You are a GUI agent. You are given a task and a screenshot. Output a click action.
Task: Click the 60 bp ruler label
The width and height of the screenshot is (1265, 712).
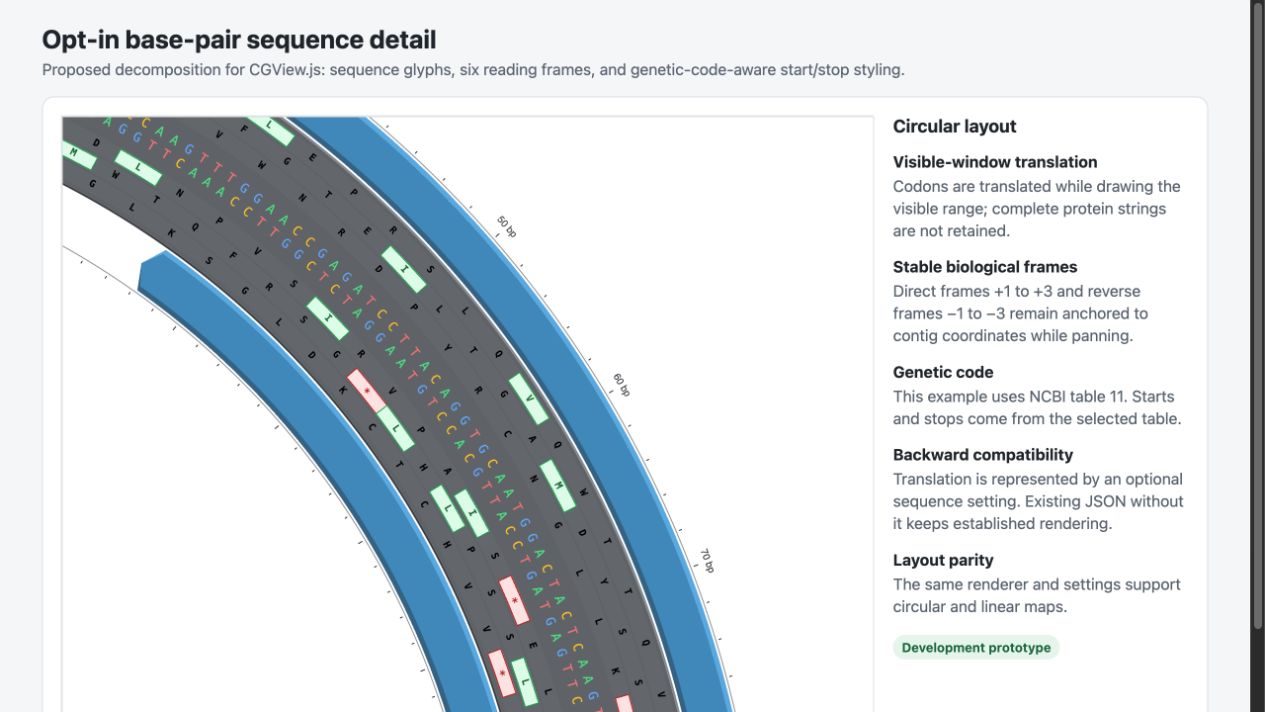tap(621, 385)
